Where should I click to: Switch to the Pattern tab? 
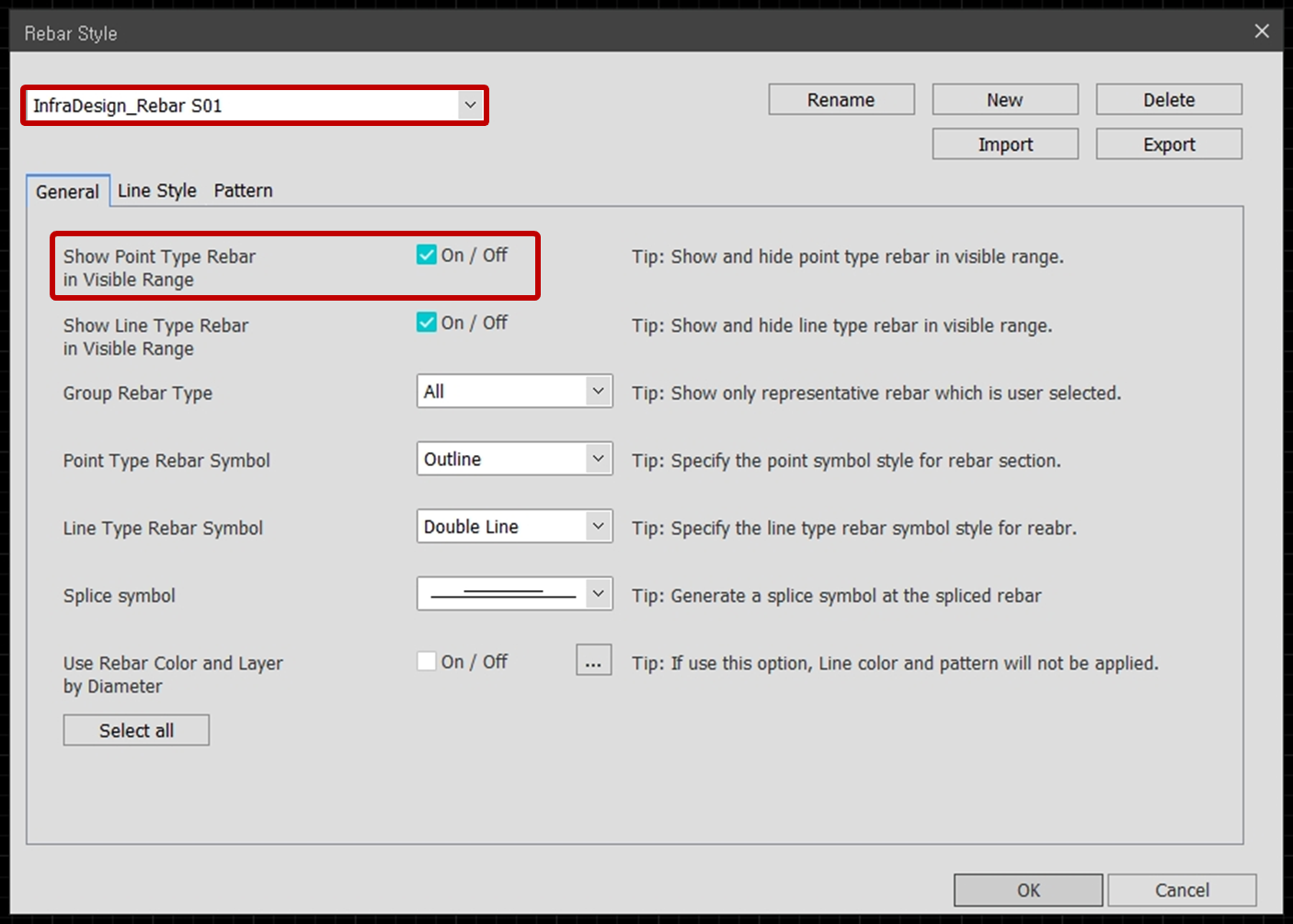click(242, 190)
